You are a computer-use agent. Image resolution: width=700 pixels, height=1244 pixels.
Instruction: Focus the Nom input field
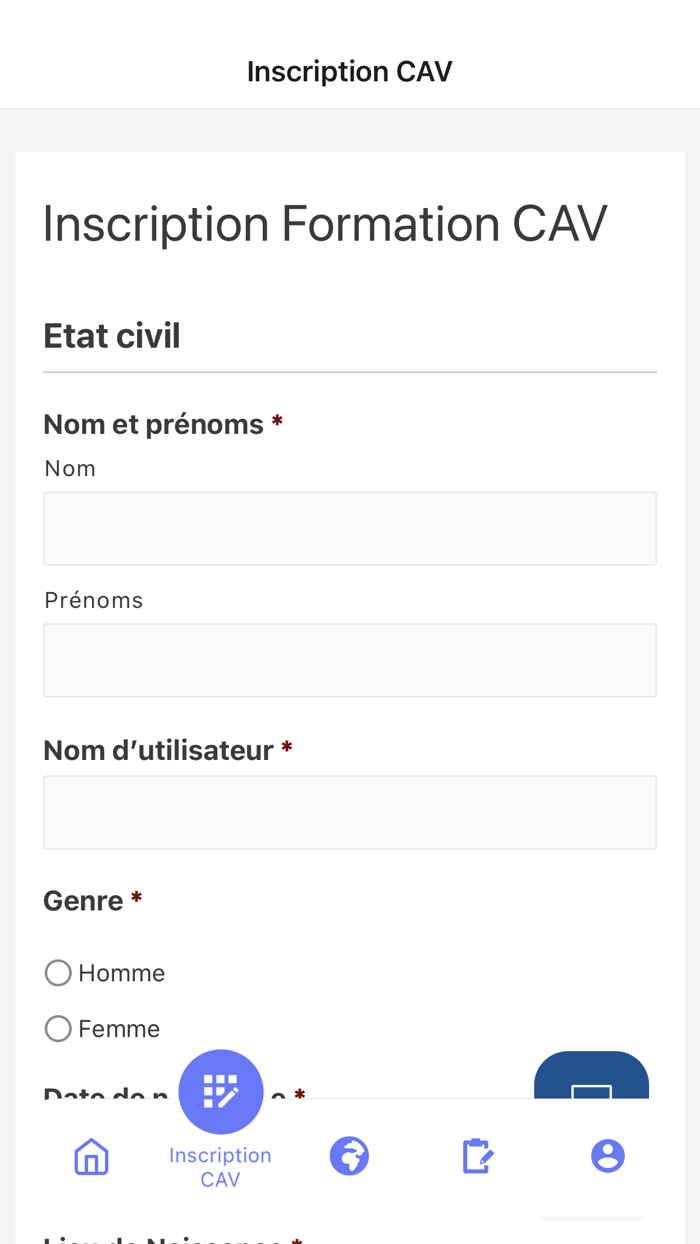pyautogui.click(x=349, y=528)
